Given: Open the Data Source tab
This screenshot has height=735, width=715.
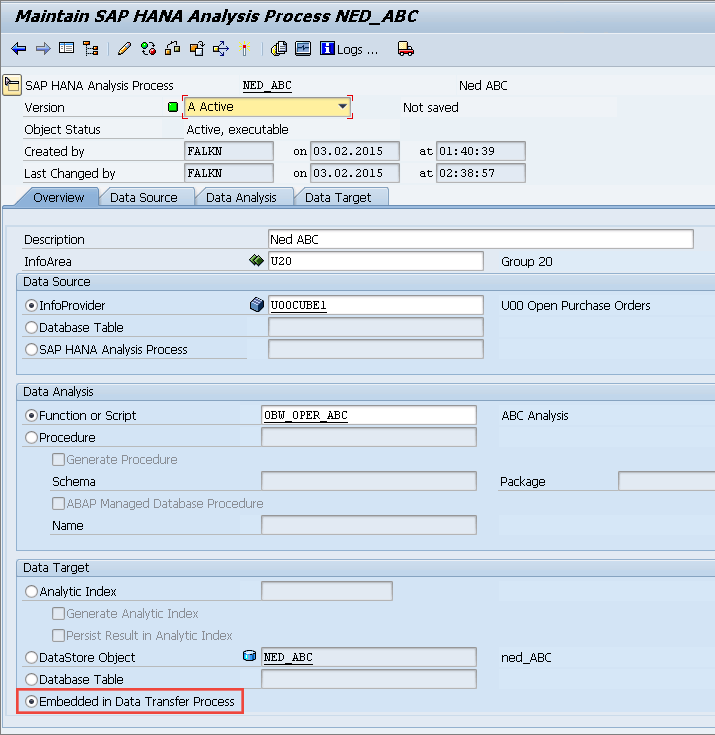Looking at the screenshot, I should coord(143,197).
